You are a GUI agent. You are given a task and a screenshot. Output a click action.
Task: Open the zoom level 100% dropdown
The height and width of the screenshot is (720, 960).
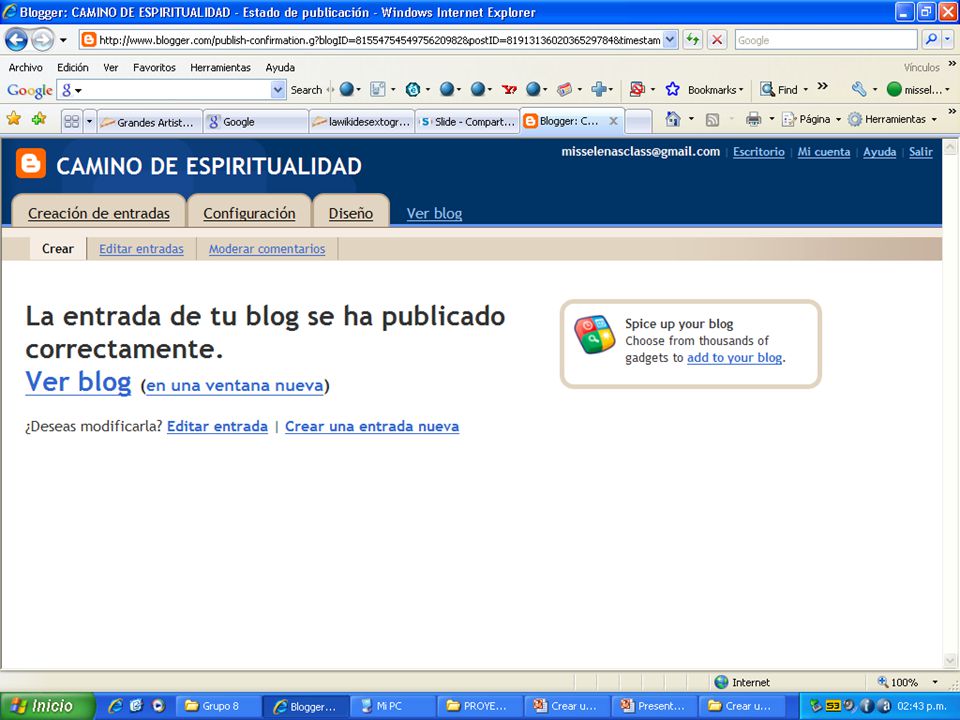click(935, 682)
